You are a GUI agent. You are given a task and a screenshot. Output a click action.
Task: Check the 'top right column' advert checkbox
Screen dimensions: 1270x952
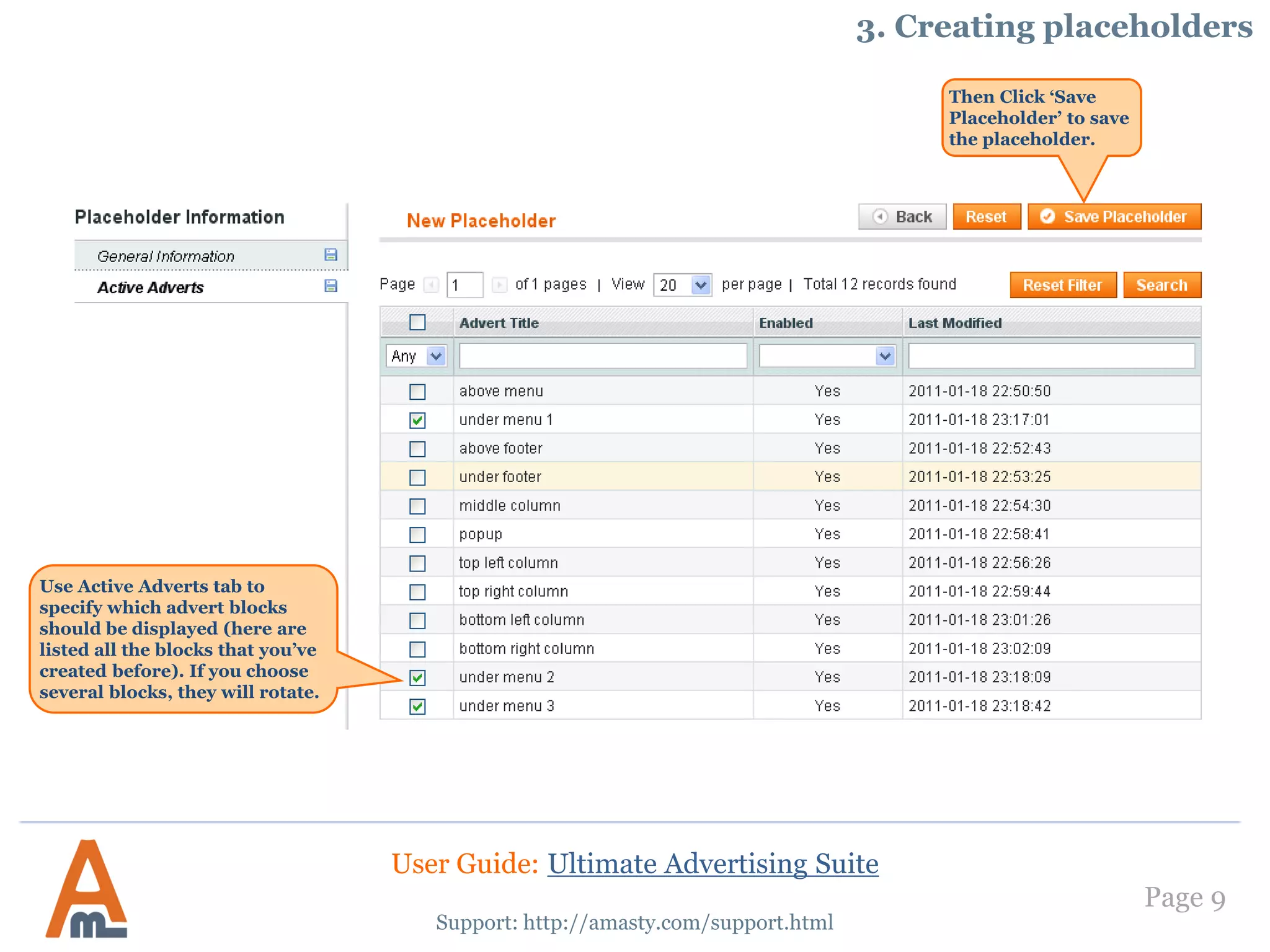click(x=417, y=592)
